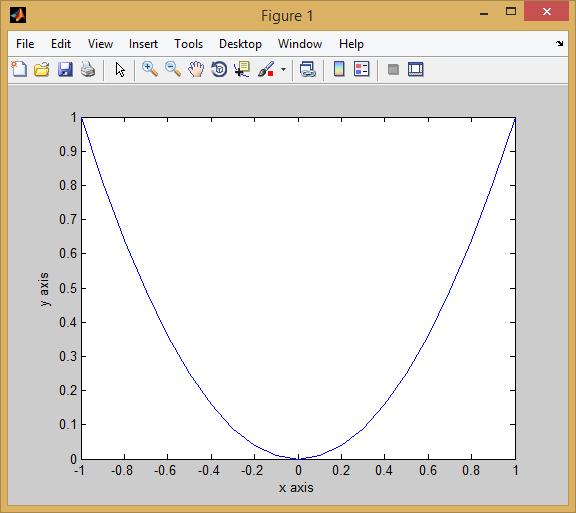Print the figure using the printer icon
This screenshot has height=513, width=576.
coord(88,69)
